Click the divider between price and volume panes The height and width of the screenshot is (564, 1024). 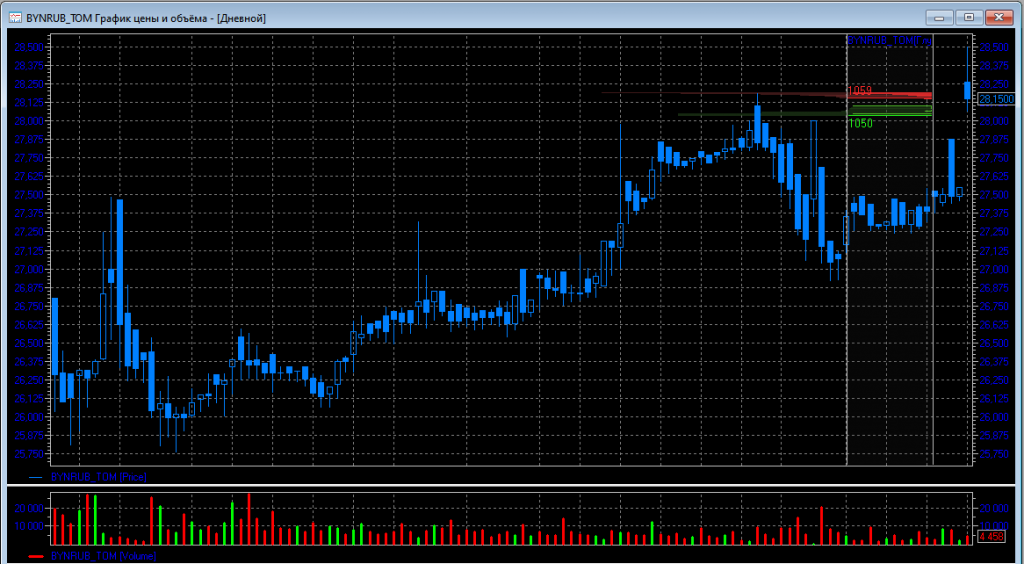(512, 485)
